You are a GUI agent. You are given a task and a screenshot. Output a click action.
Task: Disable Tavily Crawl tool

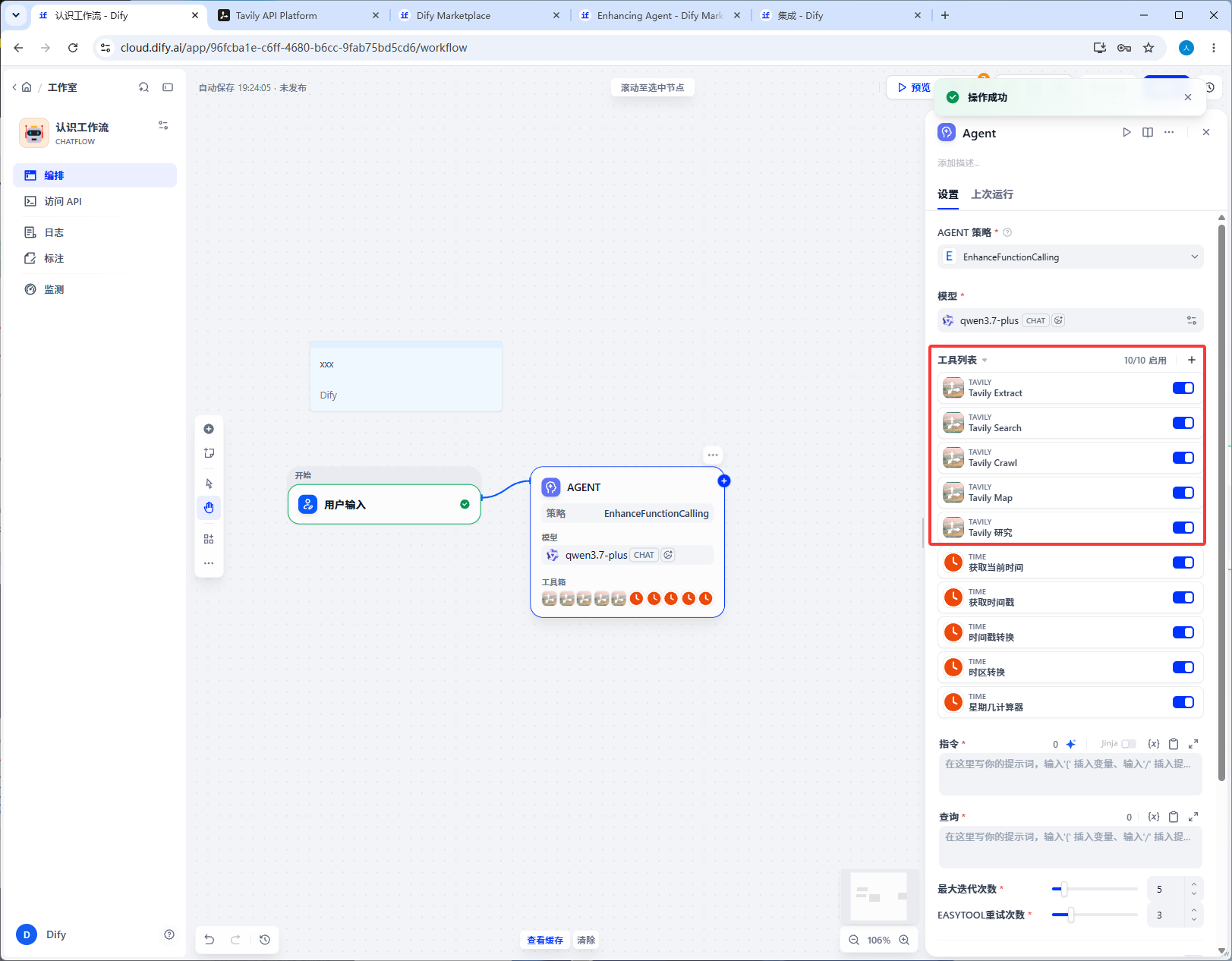tap(1183, 458)
